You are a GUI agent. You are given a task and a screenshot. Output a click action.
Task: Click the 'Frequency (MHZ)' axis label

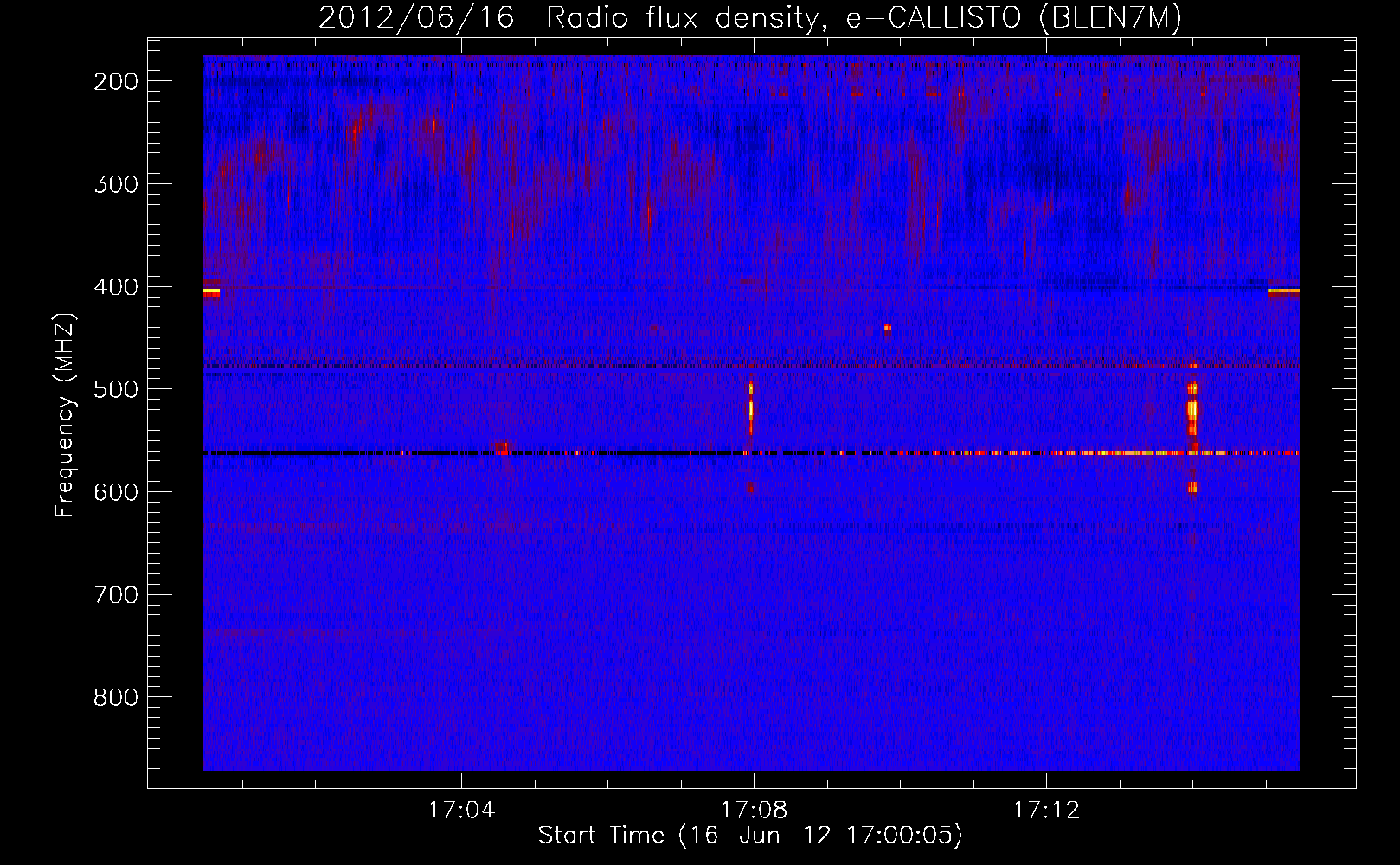coord(65,414)
